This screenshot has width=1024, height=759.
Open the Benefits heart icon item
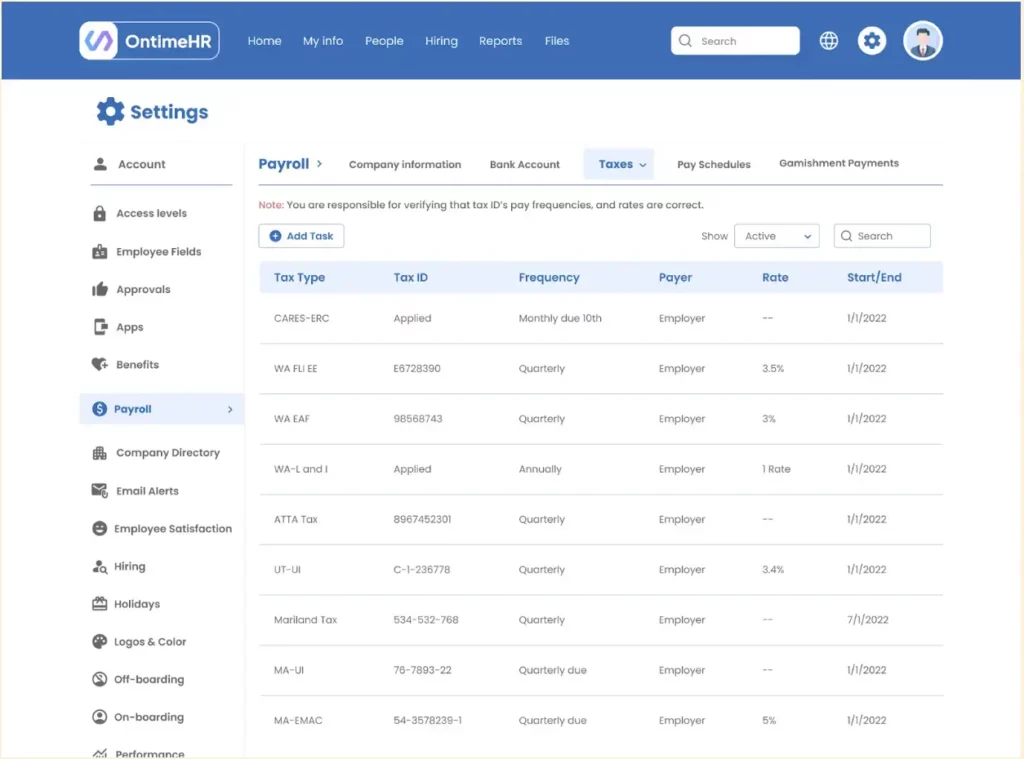pos(100,365)
